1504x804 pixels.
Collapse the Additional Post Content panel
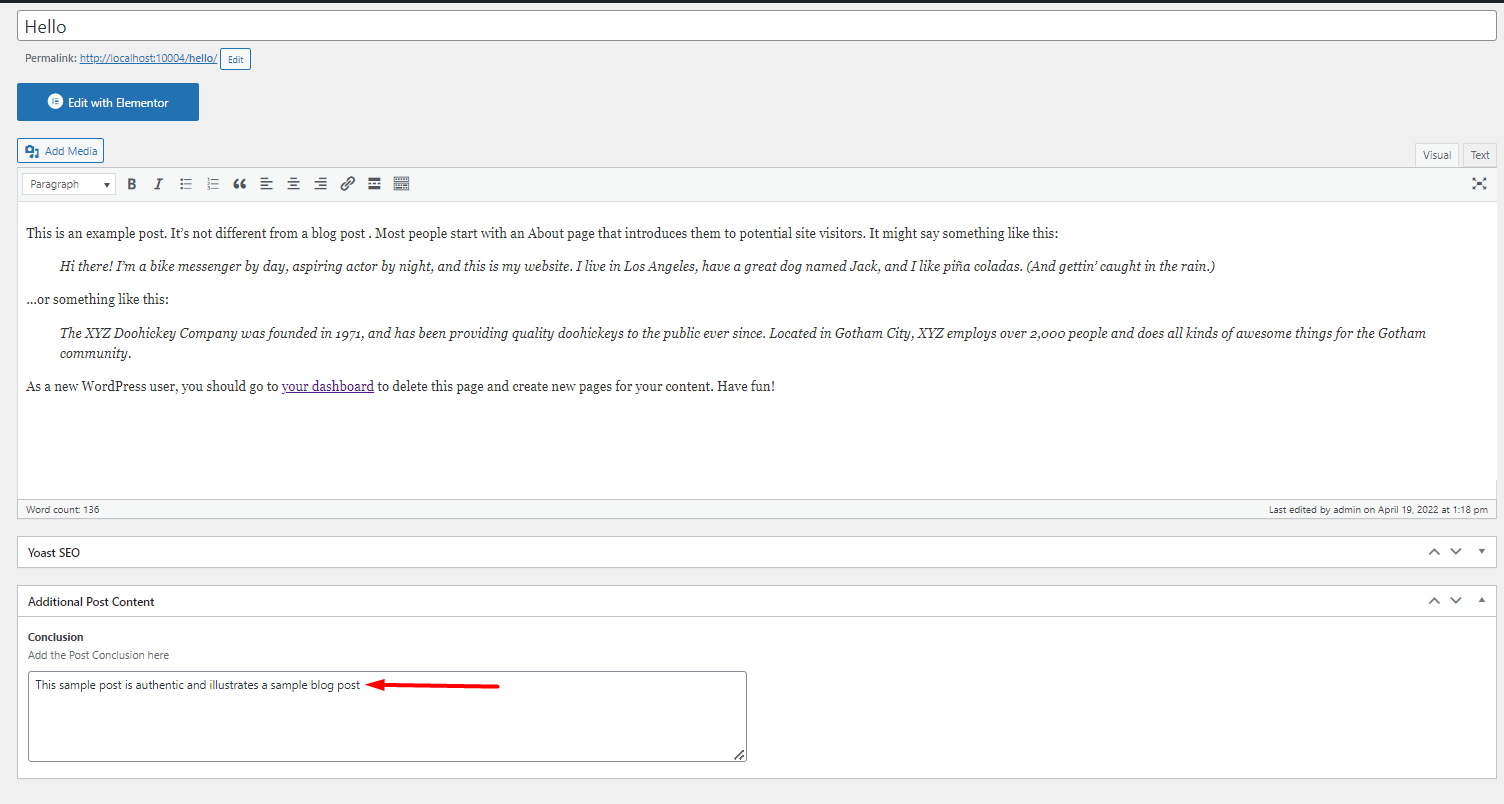click(x=1481, y=600)
